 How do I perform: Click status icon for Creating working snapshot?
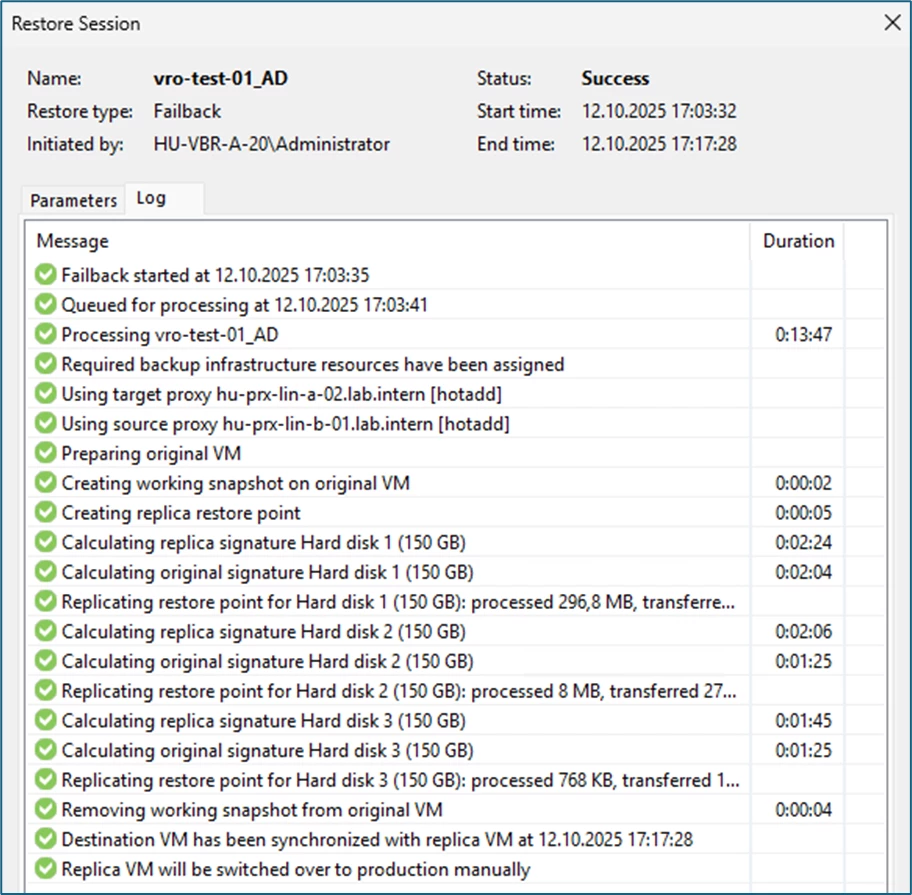pos(45,483)
